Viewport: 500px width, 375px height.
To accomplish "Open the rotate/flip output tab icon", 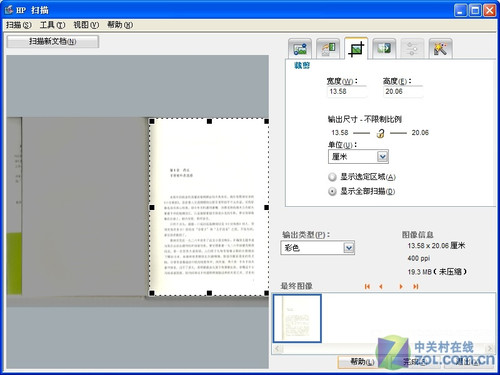I will pos(328,49).
